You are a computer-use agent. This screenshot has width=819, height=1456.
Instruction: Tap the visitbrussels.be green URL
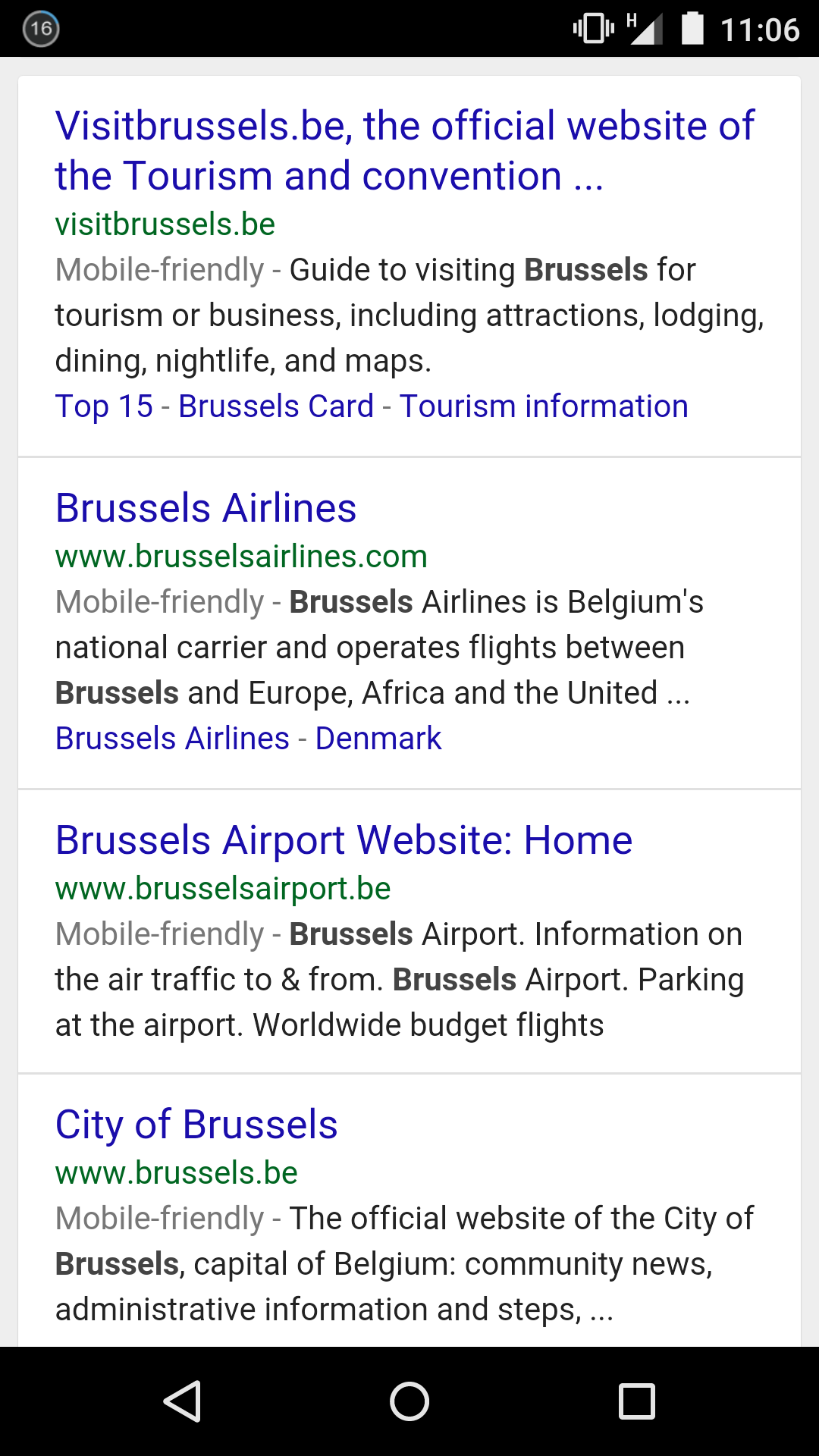165,224
